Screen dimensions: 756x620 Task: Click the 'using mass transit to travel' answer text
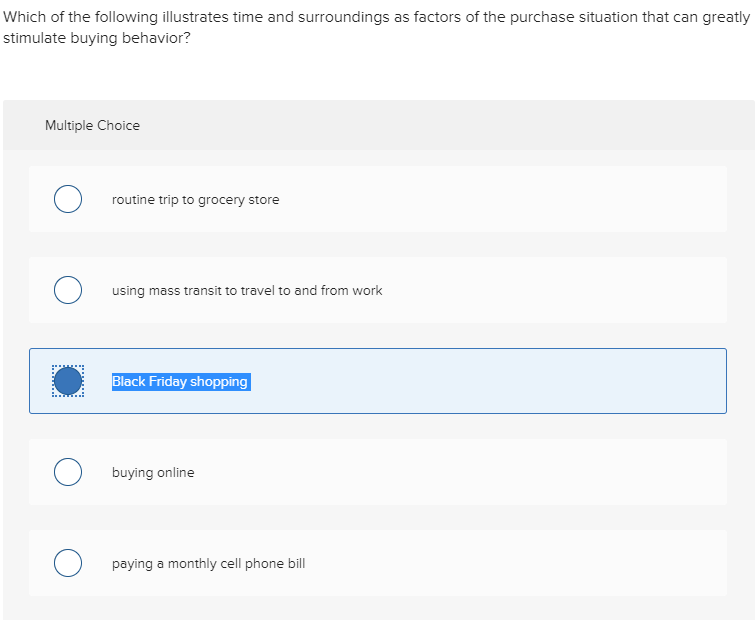click(x=246, y=291)
